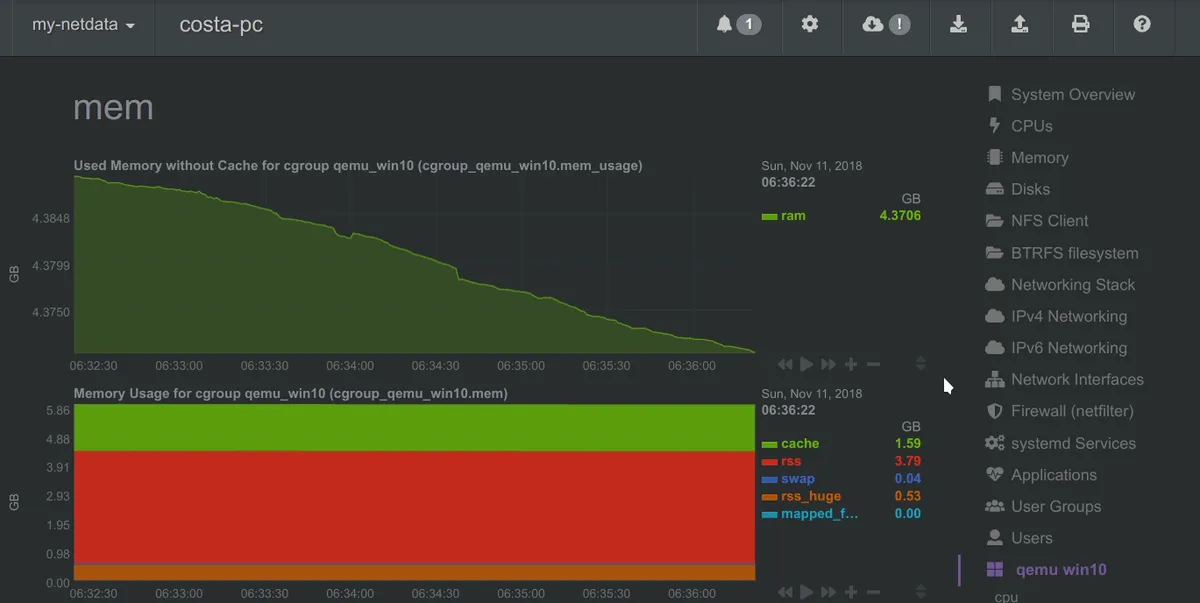This screenshot has width=1200, height=603.
Task: Click the costa-pc hostname link
Action: click(221, 25)
